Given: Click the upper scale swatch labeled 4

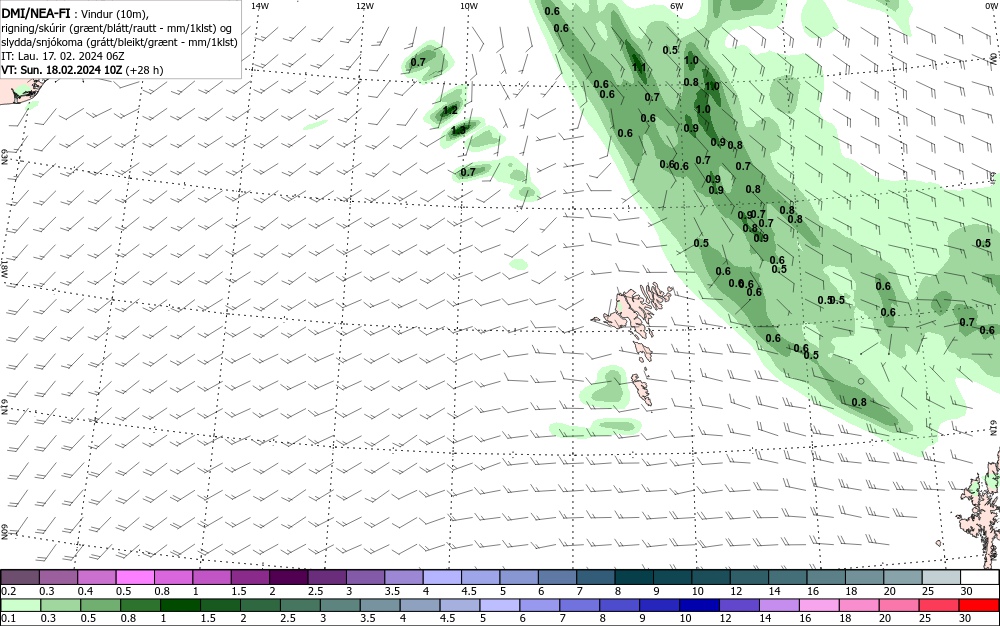Looking at the screenshot, I should coord(442,577).
